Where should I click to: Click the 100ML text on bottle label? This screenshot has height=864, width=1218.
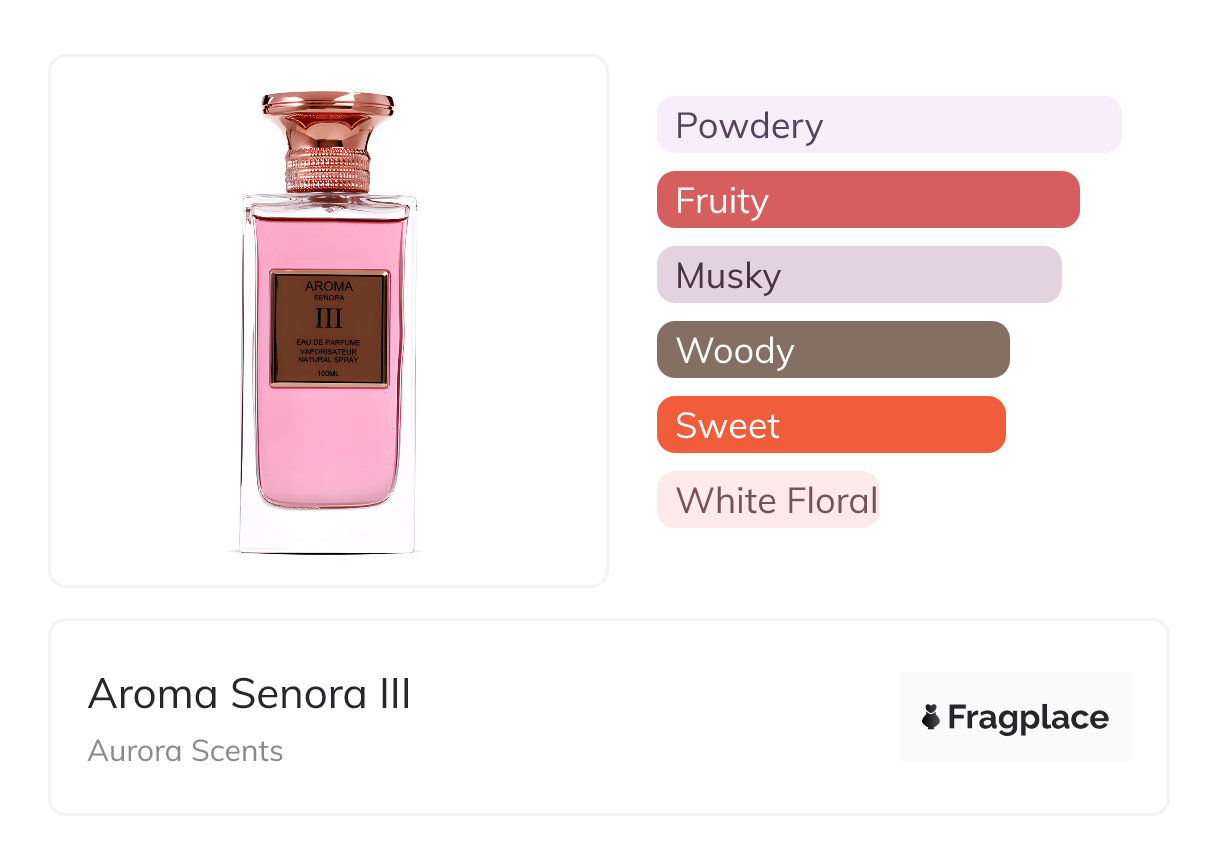coord(328,374)
